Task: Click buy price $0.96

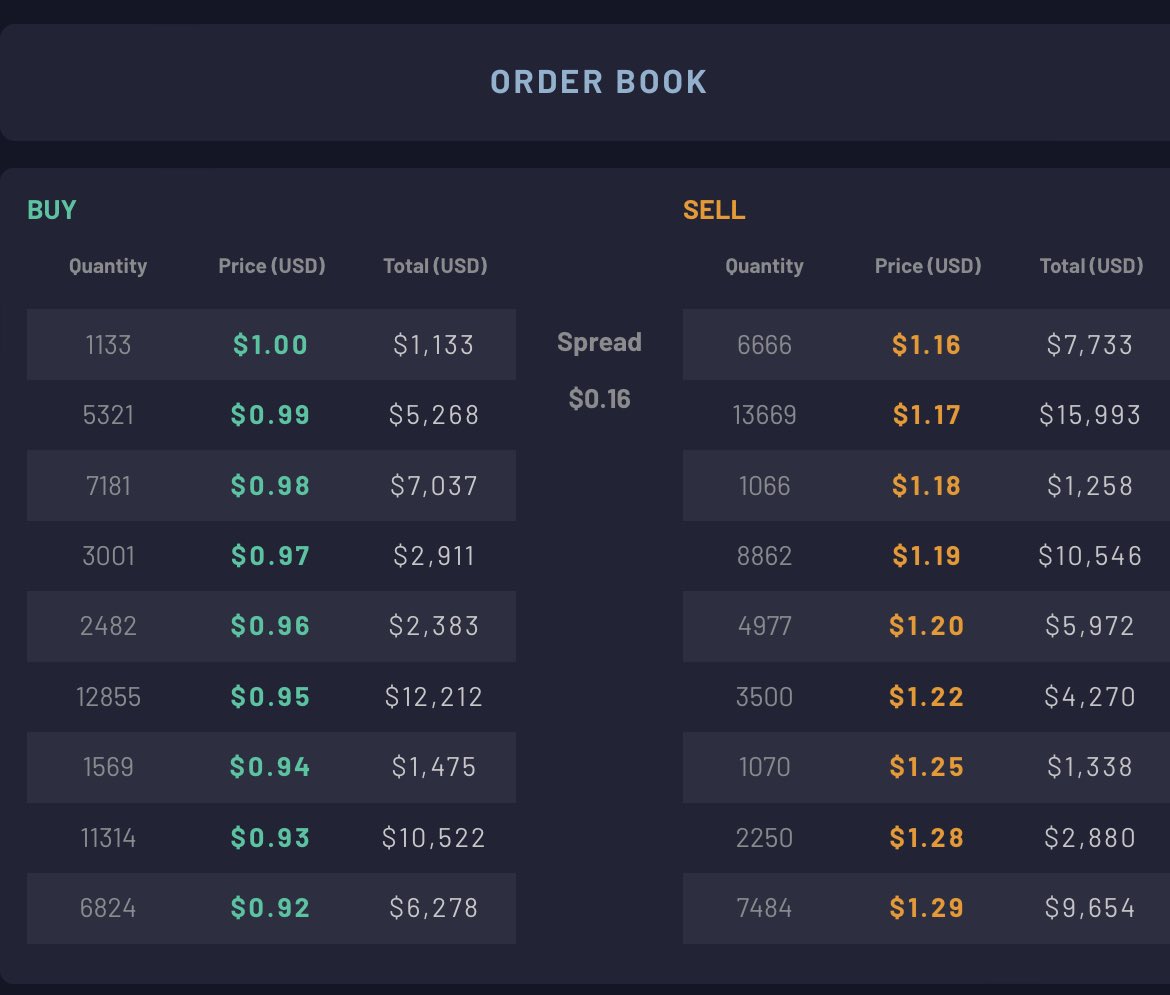Action: click(270, 626)
